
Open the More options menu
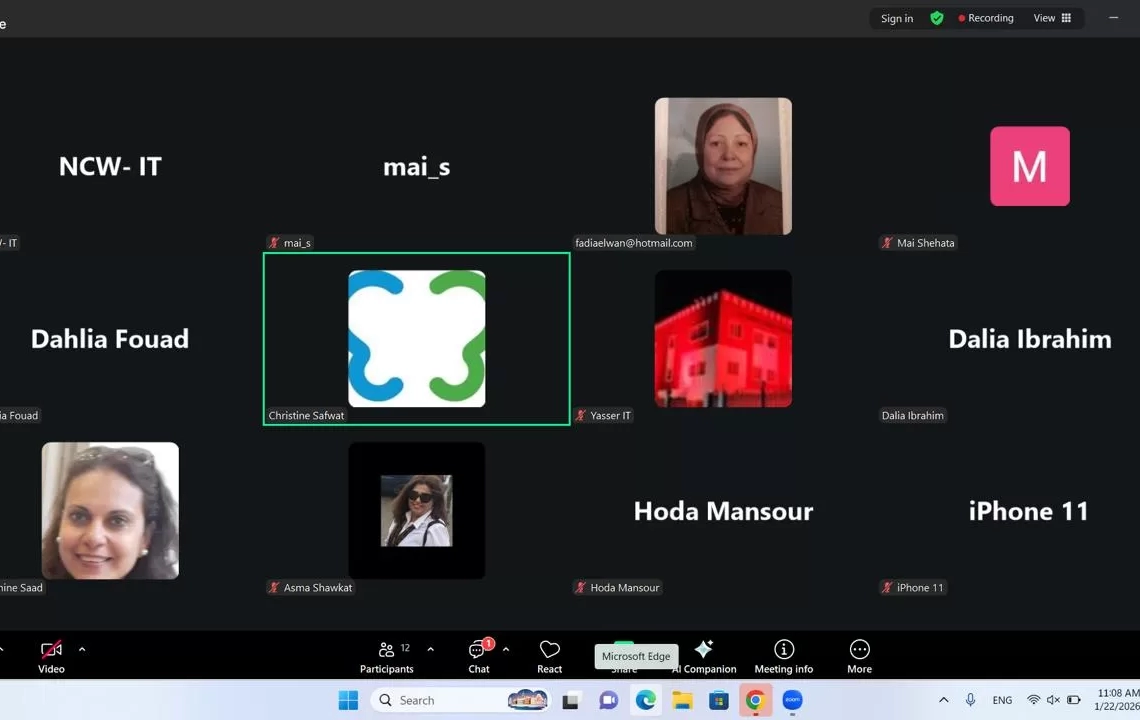[x=859, y=656]
